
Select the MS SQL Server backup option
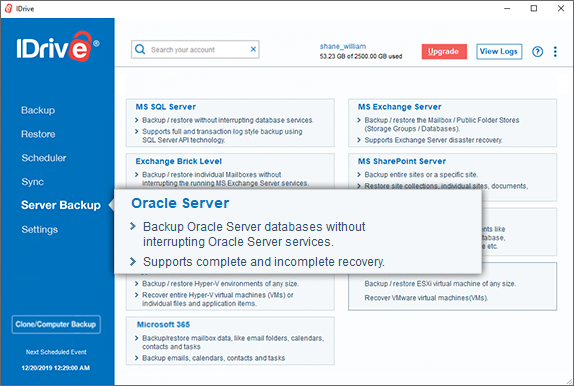(230, 123)
